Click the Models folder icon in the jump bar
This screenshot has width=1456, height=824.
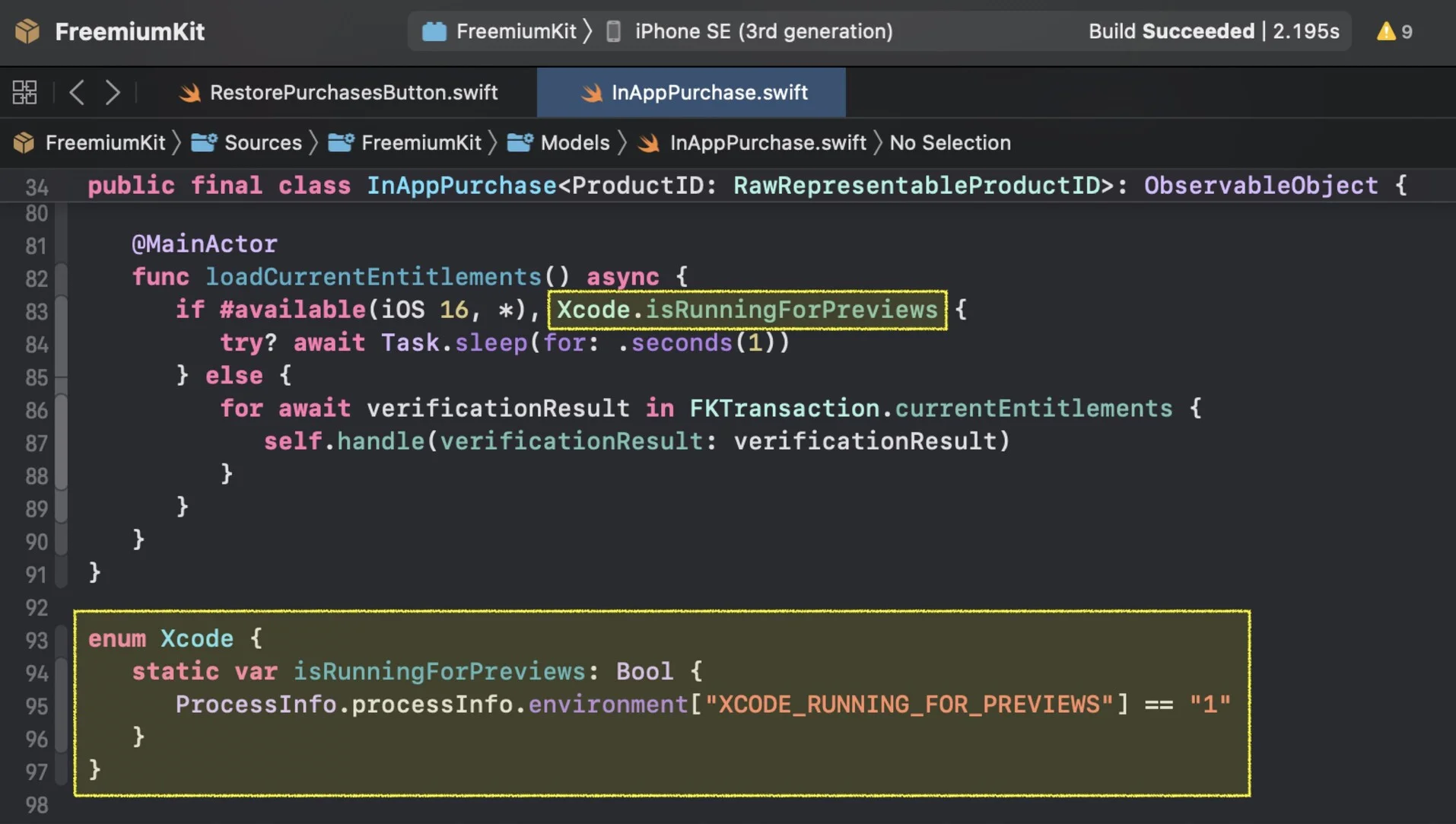pyautogui.click(x=520, y=142)
